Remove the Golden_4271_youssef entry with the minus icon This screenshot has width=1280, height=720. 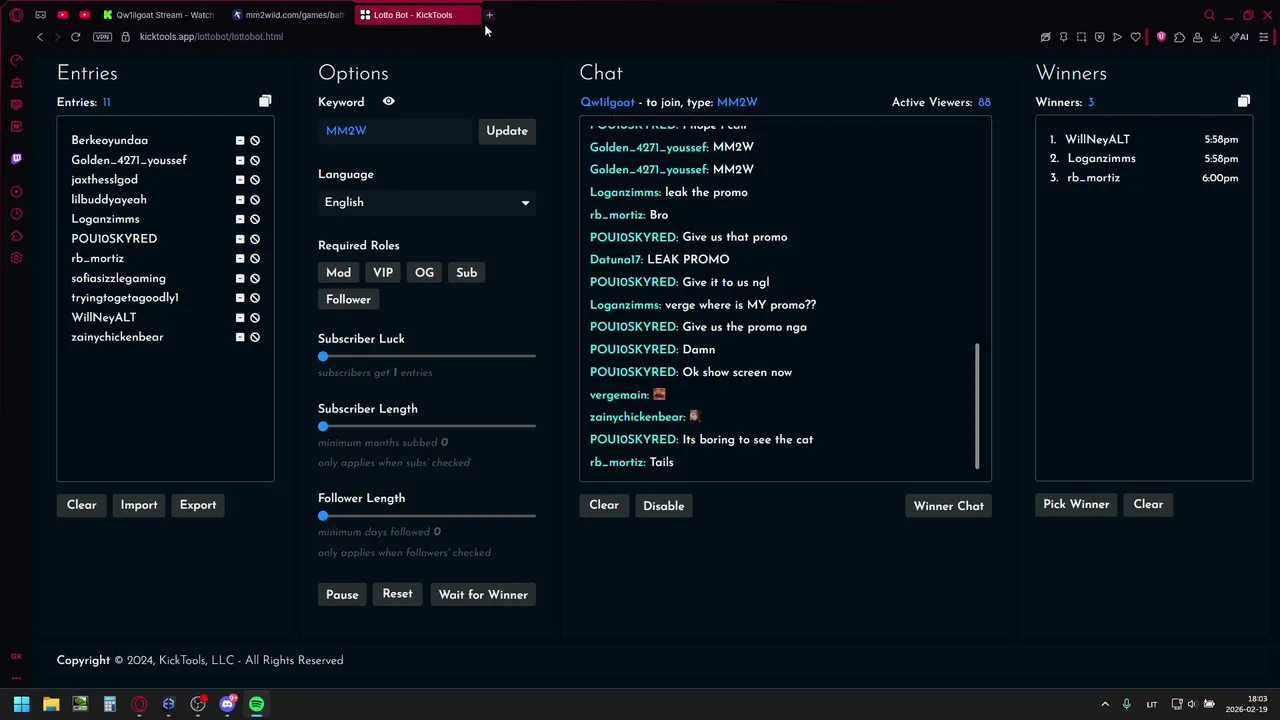pyautogui.click(x=240, y=160)
